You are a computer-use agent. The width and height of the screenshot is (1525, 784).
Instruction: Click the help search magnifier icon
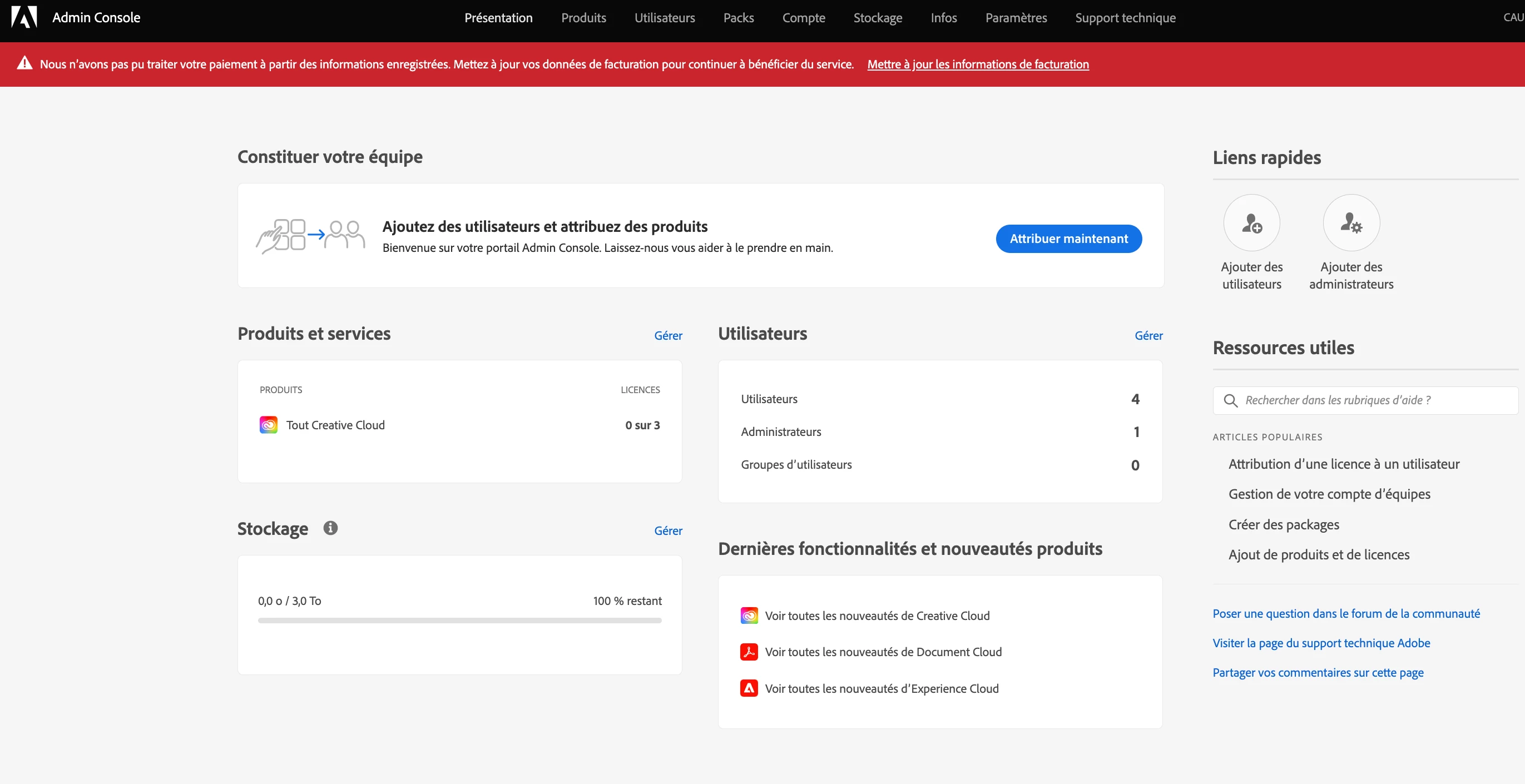(x=1230, y=400)
